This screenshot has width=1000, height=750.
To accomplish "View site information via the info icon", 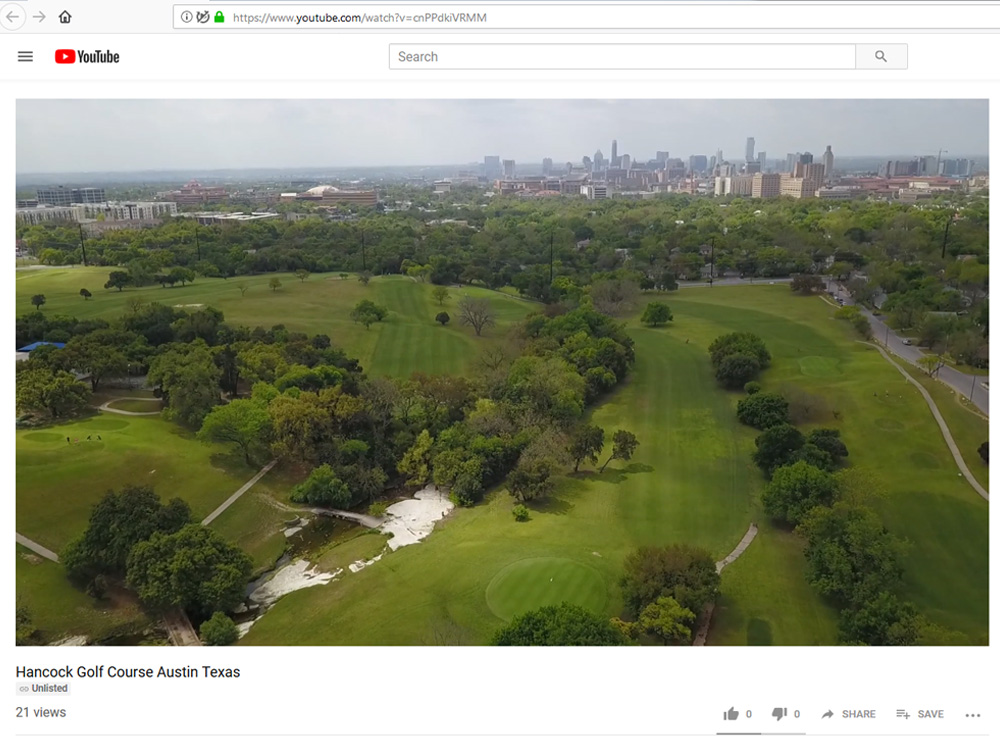I will point(187,17).
